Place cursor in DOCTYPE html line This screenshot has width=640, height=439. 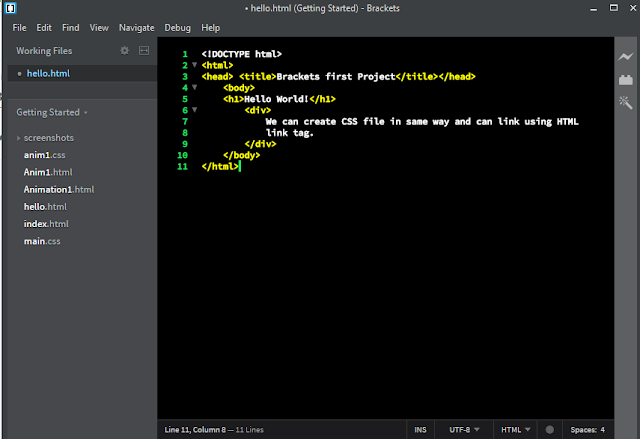pos(242,54)
